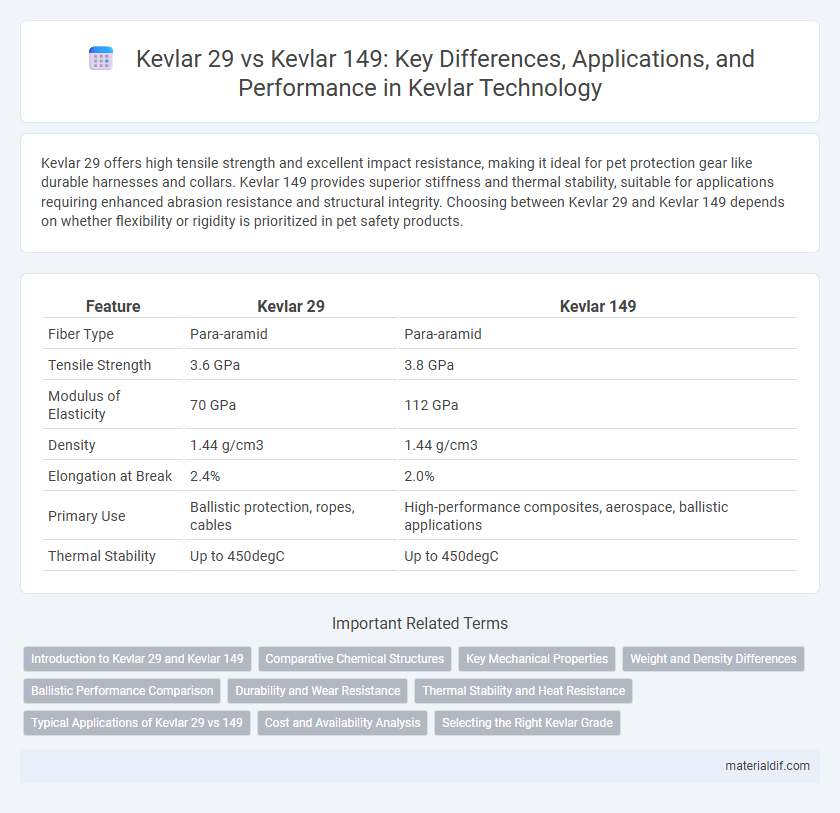Select the 'Tensile Strength' row label
This screenshot has width=840, height=813.
pyautogui.click(x=100, y=365)
